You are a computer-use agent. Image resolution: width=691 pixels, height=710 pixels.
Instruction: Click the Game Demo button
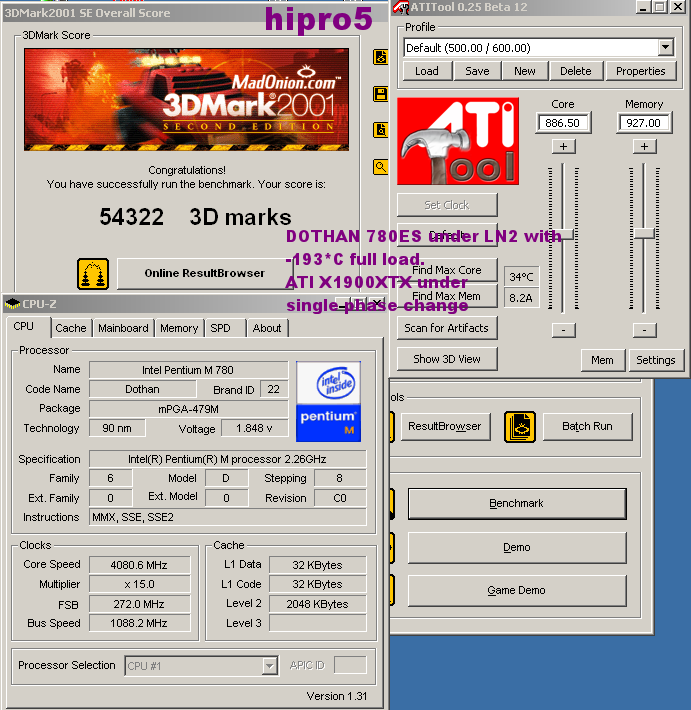pos(517,590)
